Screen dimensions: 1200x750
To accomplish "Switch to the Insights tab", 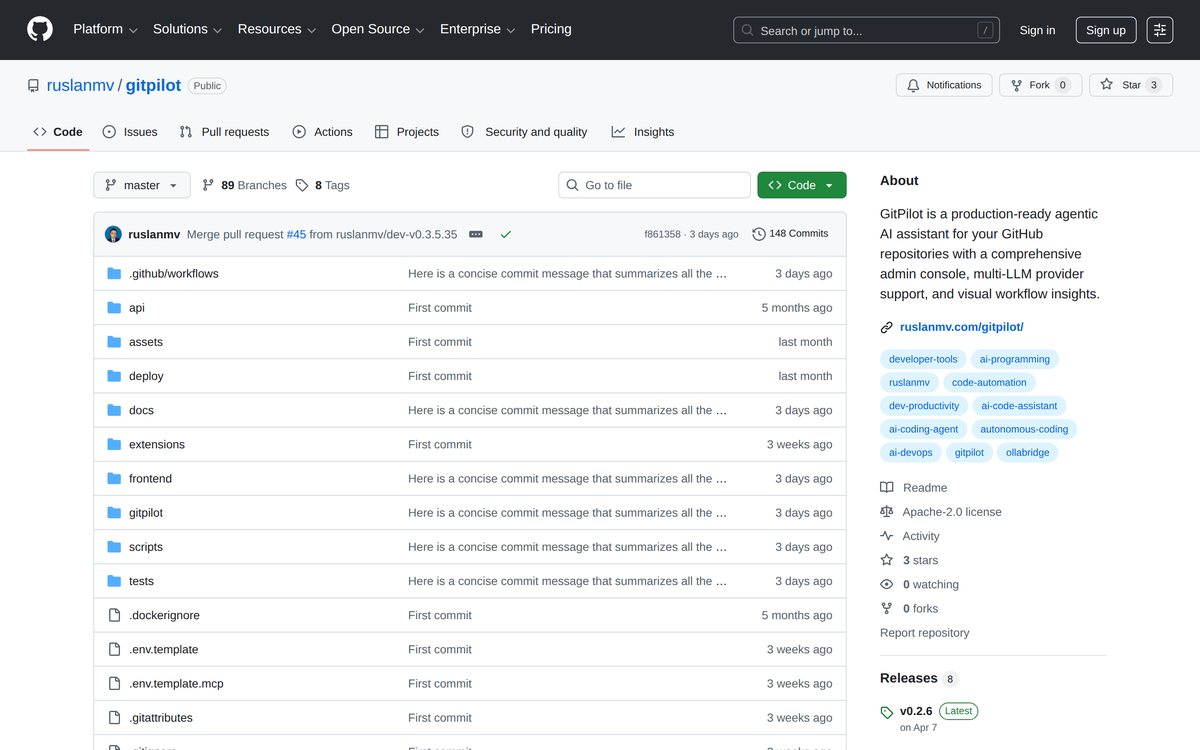I will [643, 132].
